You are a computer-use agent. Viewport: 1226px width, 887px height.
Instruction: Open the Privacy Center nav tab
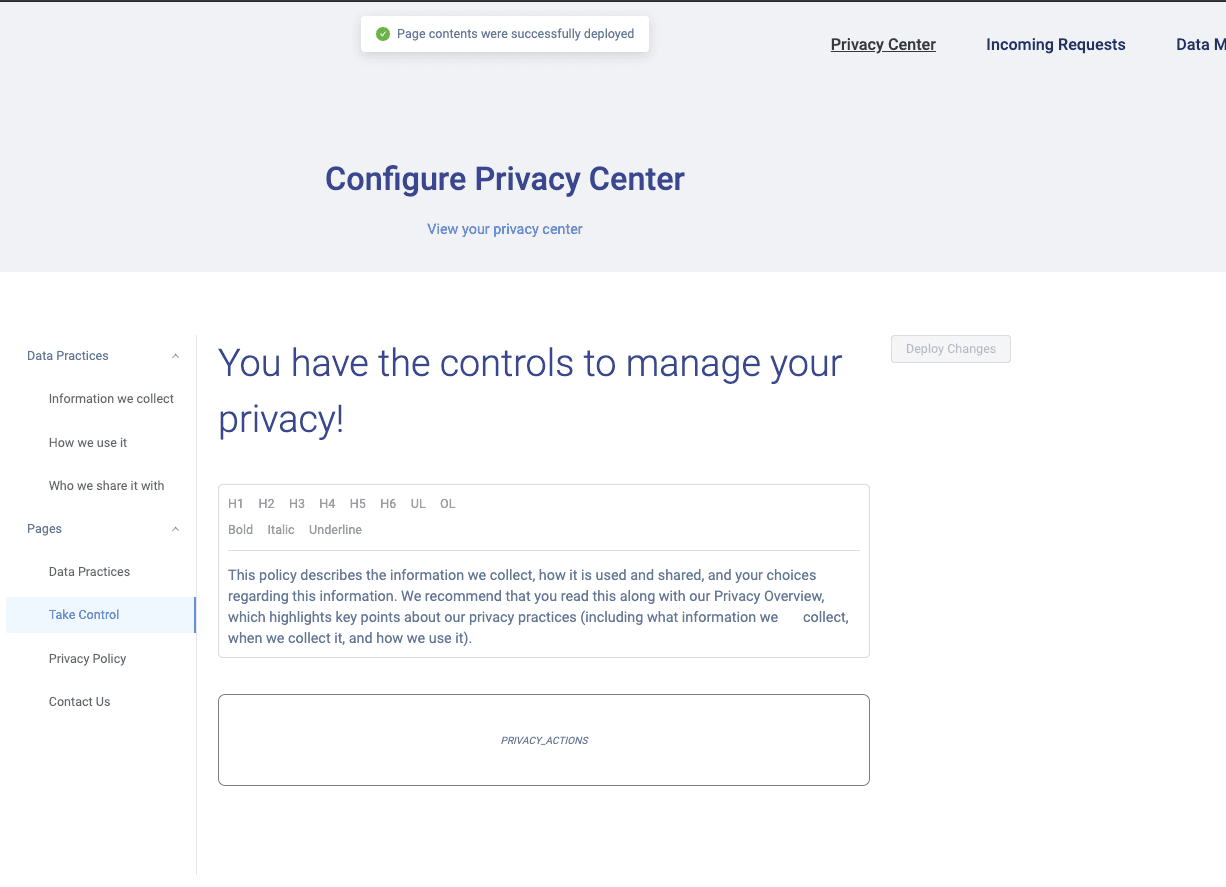point(883,45)
